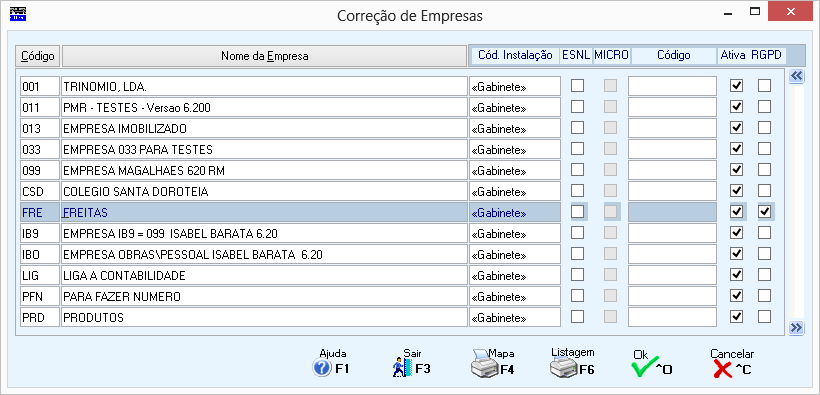820x395 pixels.
Task: Jump up with double-left arrow button
Action: tap(796, 76)
